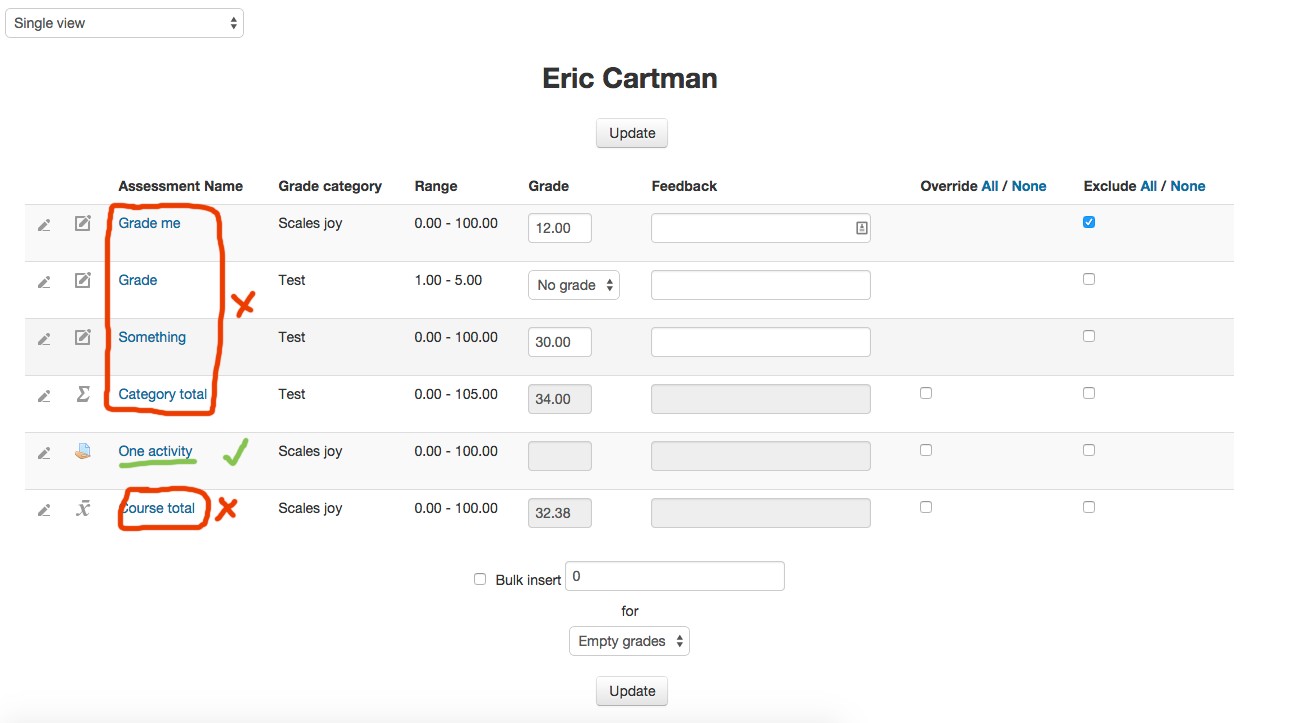The image size is (1300, 723).
Task: Click the range value 1.00 - 5.00
Action: [448, 280]
